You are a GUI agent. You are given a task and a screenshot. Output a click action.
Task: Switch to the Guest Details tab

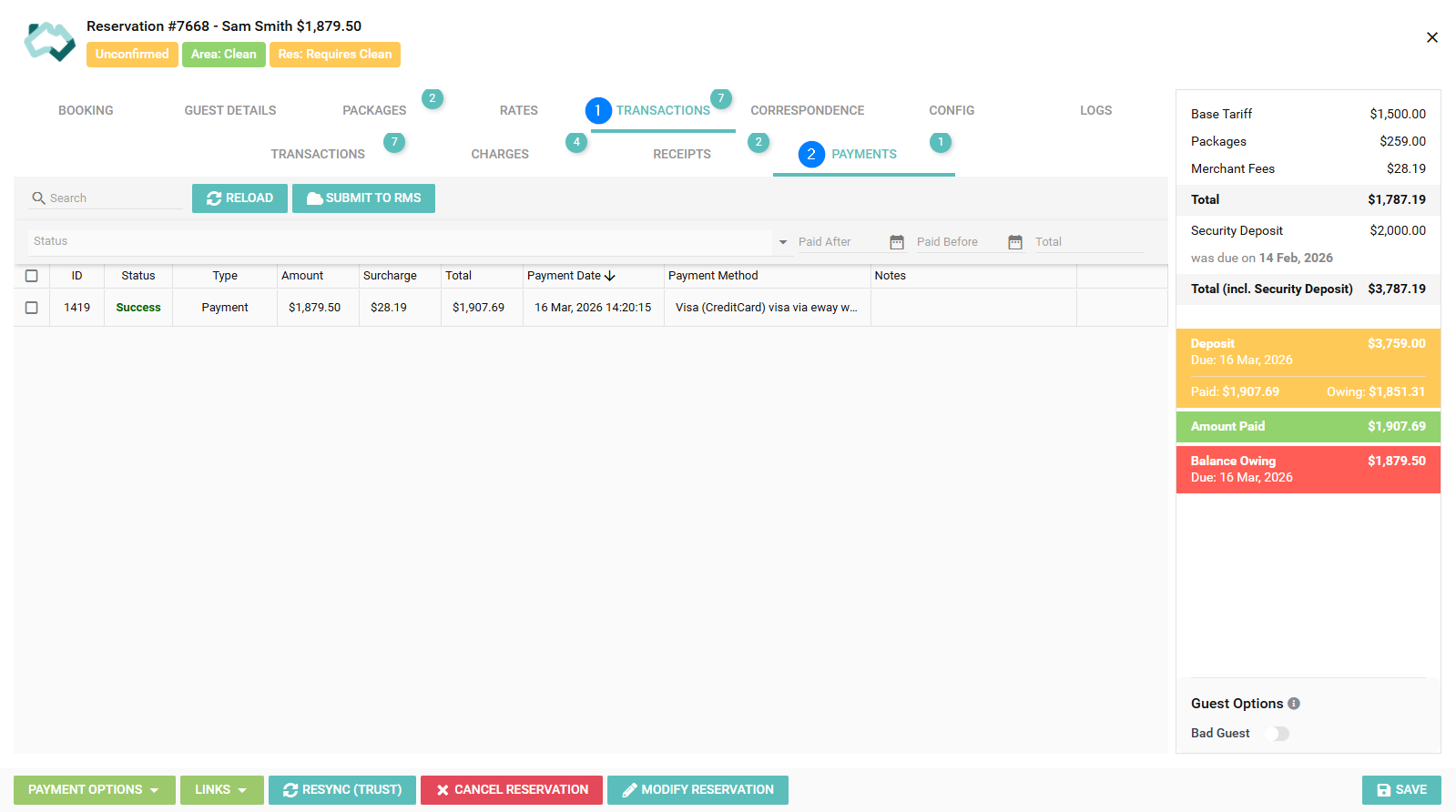click(x=229, y=110)
